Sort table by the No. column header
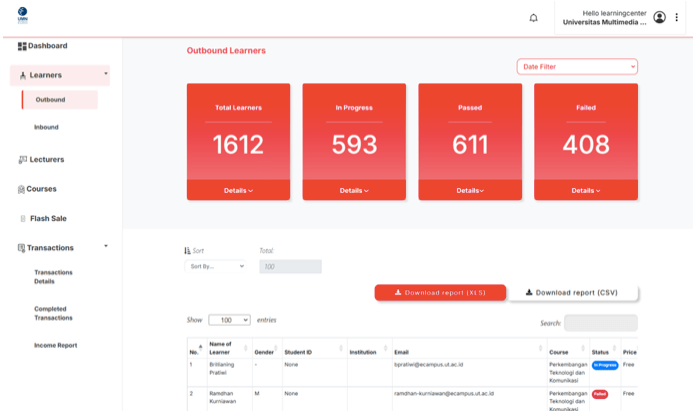Viewport: 700px width, 413px height. [x=194, y=349]
